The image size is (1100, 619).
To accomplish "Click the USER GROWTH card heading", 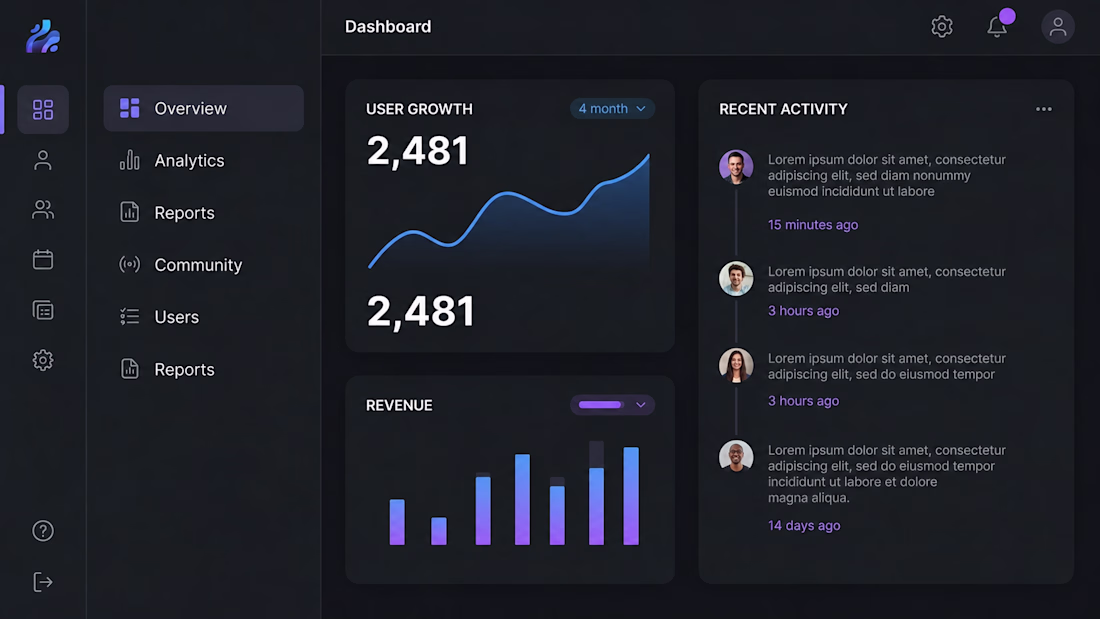I will (x=419, y=109).
